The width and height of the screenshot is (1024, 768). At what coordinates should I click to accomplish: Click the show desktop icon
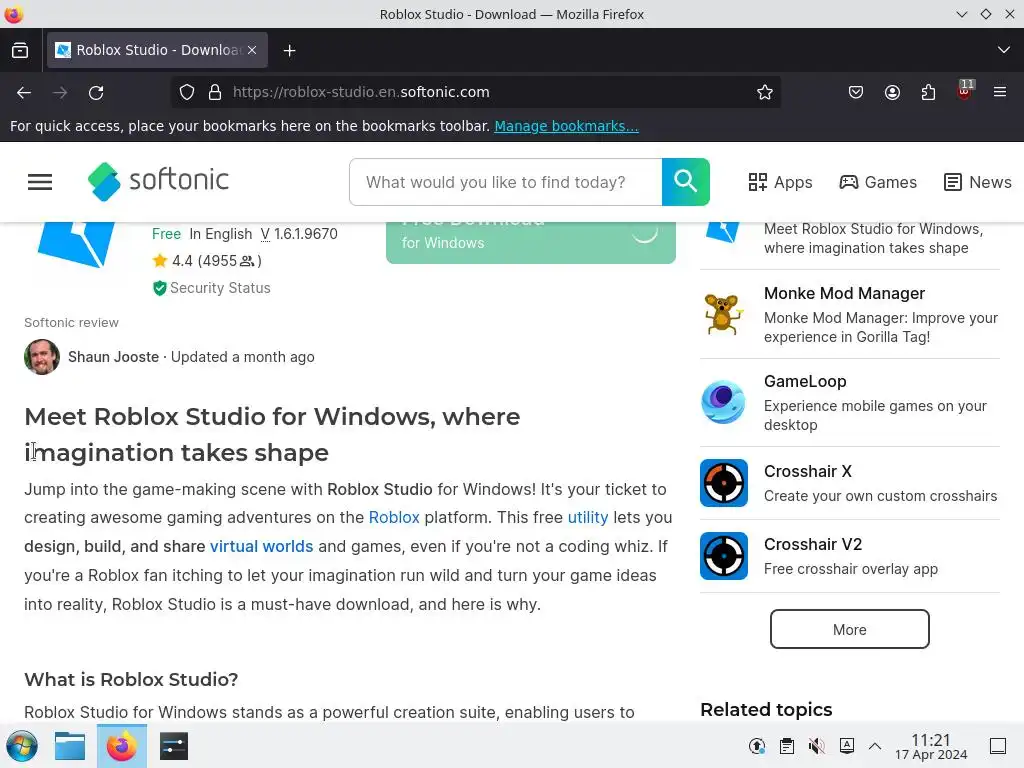point(998,746)
